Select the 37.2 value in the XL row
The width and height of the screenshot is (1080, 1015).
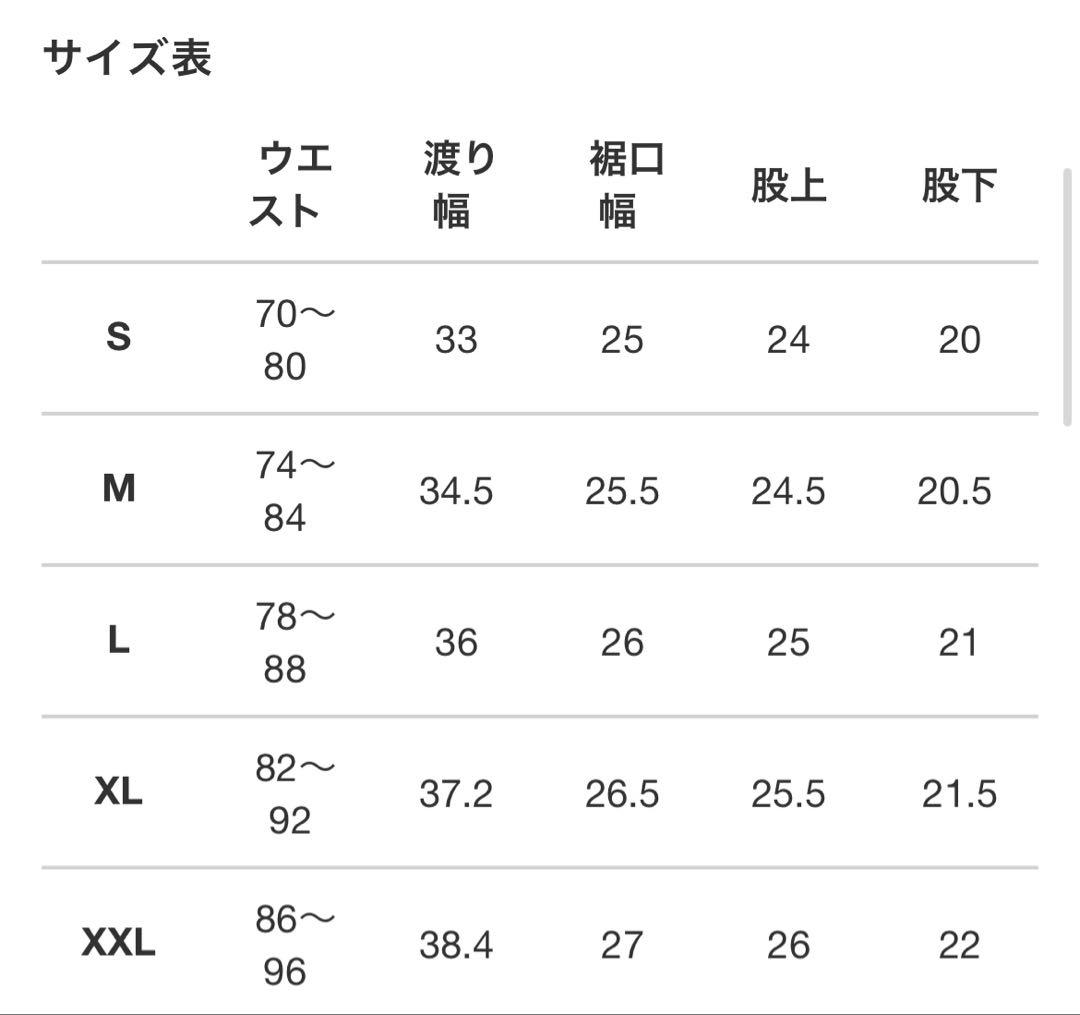pos(456,794)
